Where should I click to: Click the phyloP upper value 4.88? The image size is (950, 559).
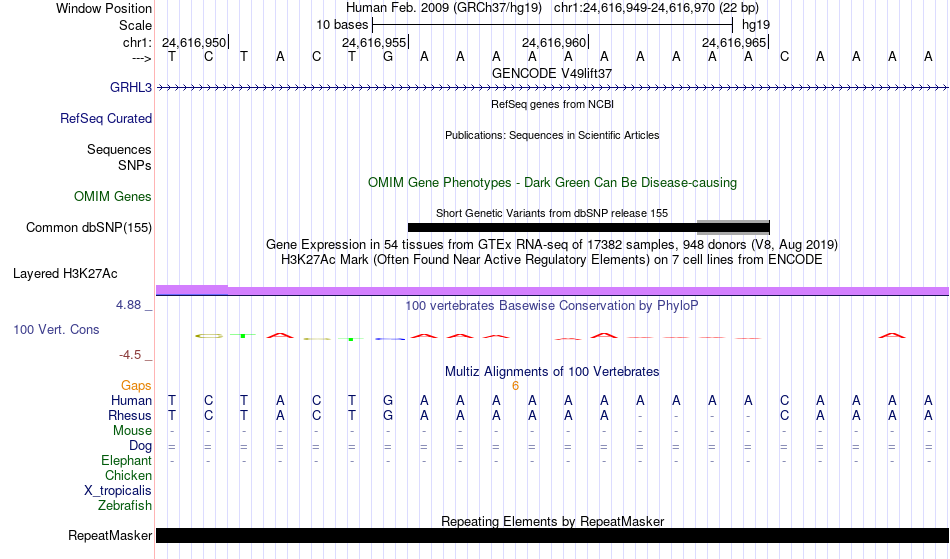[128, 305]
